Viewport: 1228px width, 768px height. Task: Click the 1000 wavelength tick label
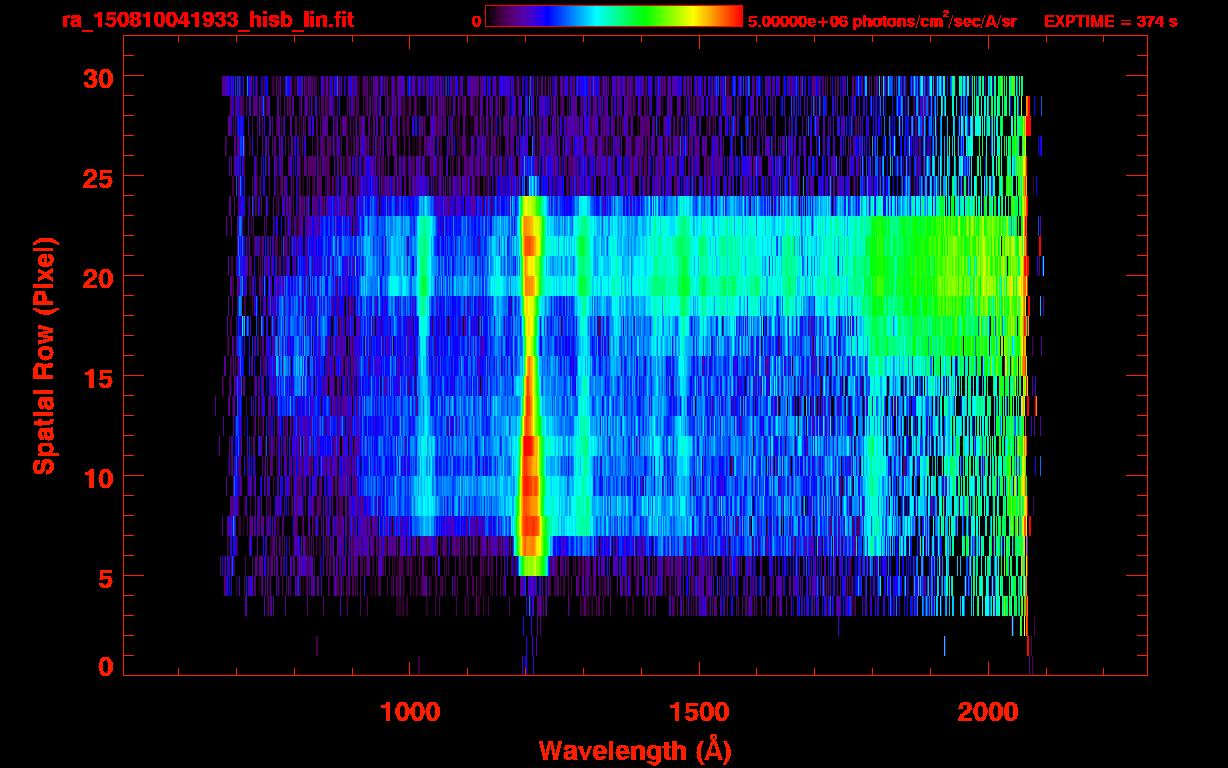pos(410,712)
